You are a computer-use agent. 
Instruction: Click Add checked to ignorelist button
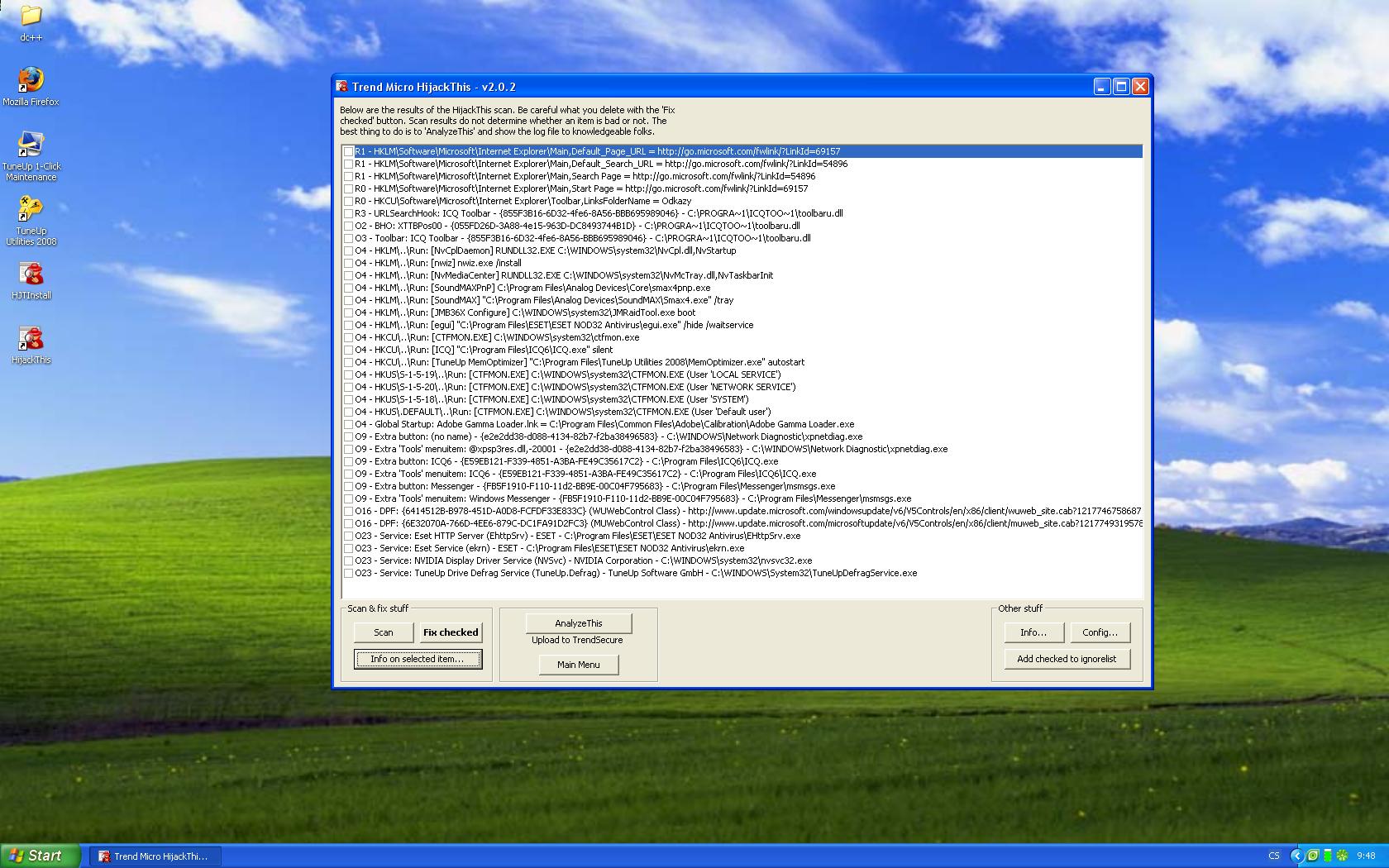[1066, 659]
